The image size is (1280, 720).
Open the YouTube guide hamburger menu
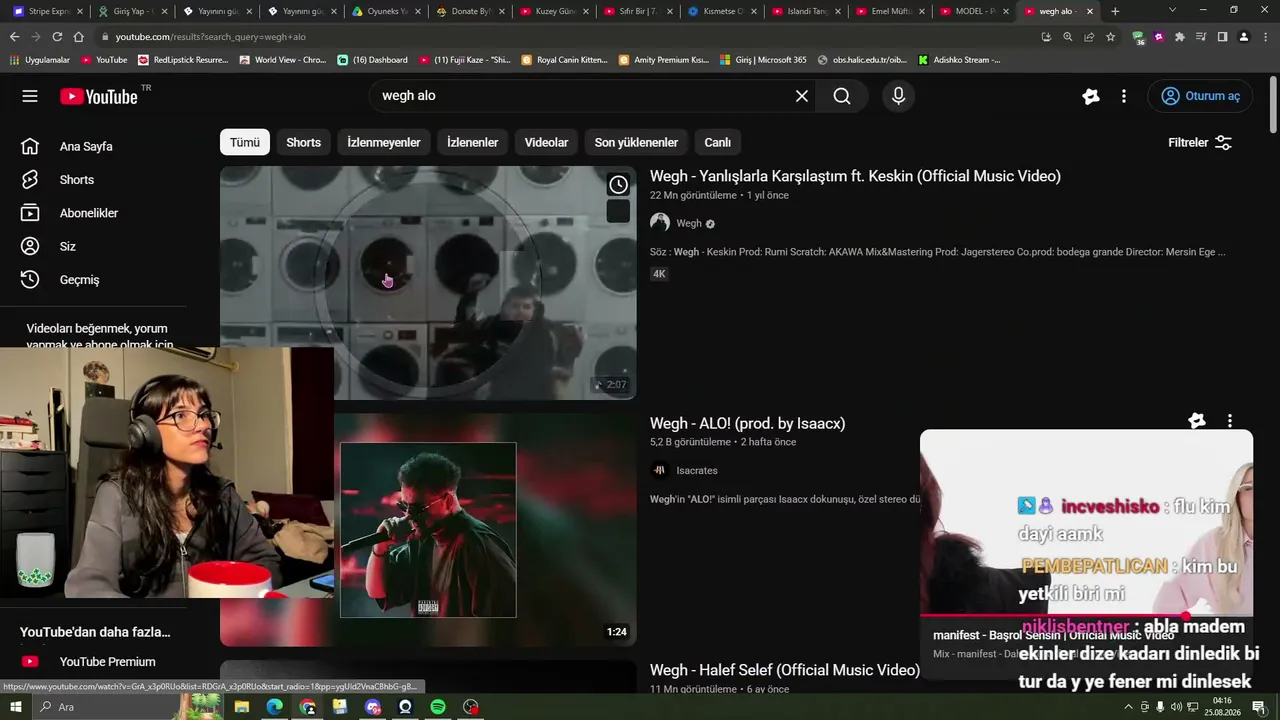(x=30, y=96)
